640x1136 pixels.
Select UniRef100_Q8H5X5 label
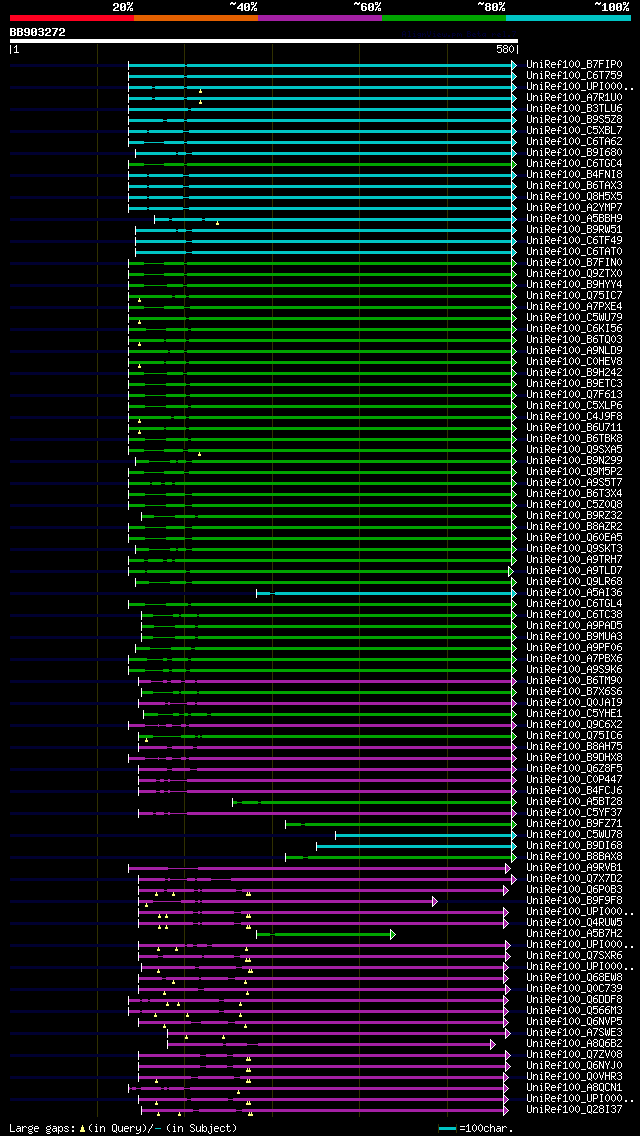coord(574,196)
